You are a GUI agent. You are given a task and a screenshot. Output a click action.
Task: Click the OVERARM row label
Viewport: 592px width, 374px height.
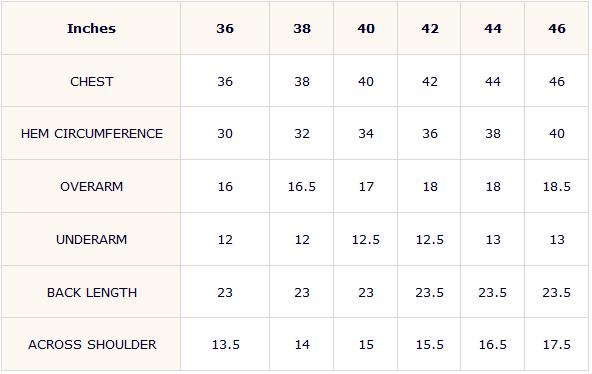point(91,186)
